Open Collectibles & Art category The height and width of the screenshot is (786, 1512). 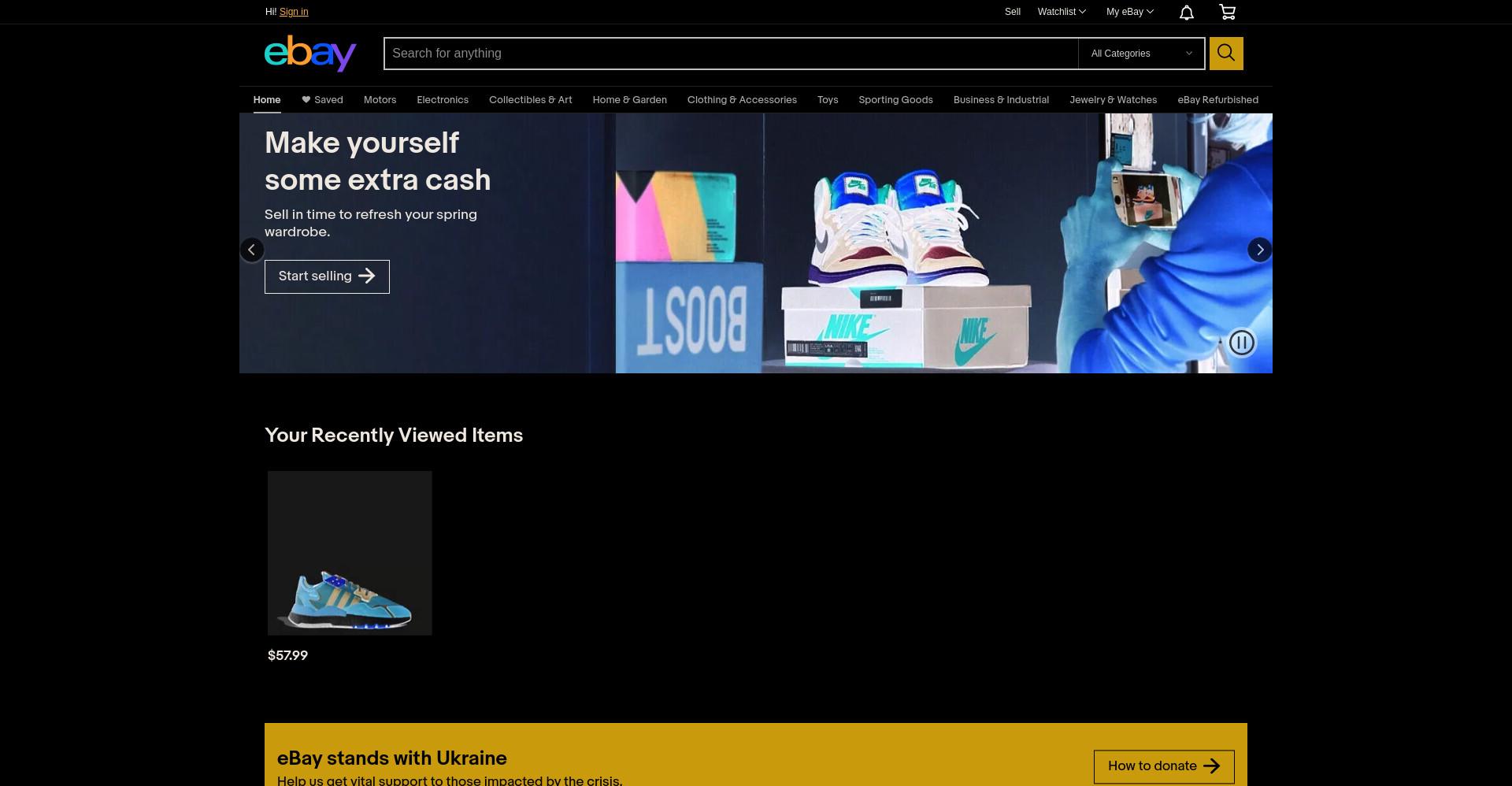[531, 100]
